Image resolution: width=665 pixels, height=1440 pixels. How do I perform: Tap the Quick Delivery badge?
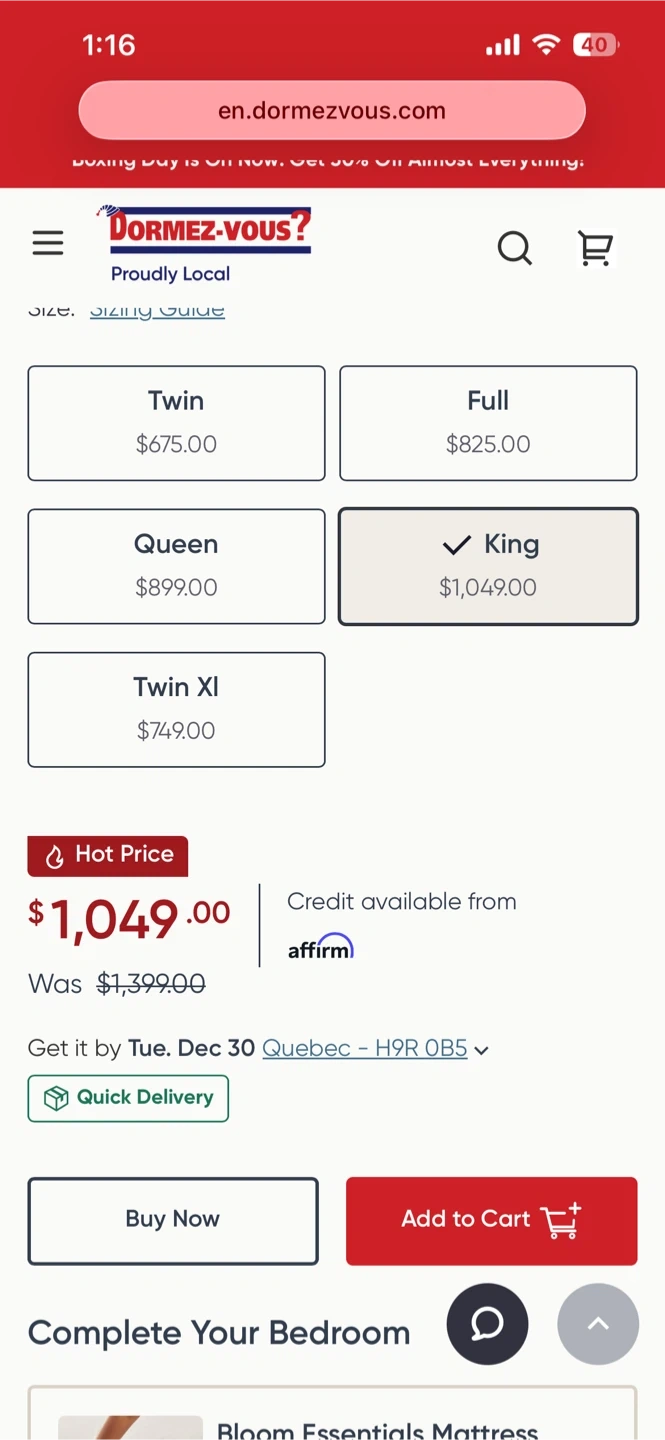(128, 1098)
